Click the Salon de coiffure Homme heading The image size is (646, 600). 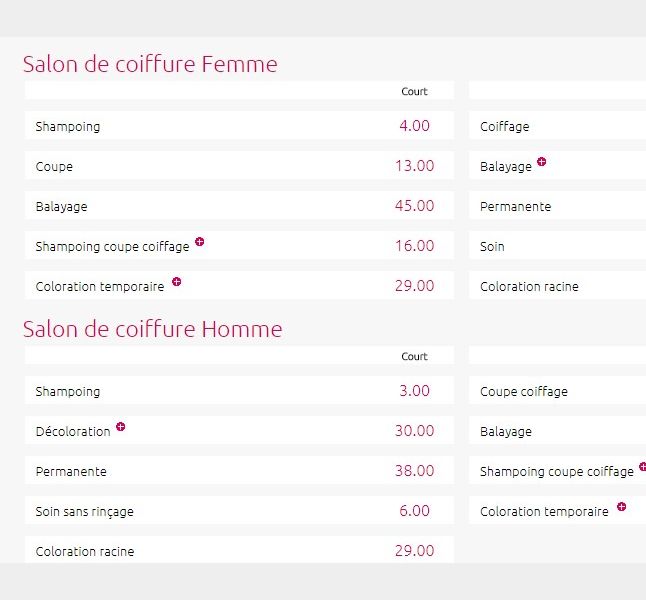pyautogui.click(x=152, y=329)
